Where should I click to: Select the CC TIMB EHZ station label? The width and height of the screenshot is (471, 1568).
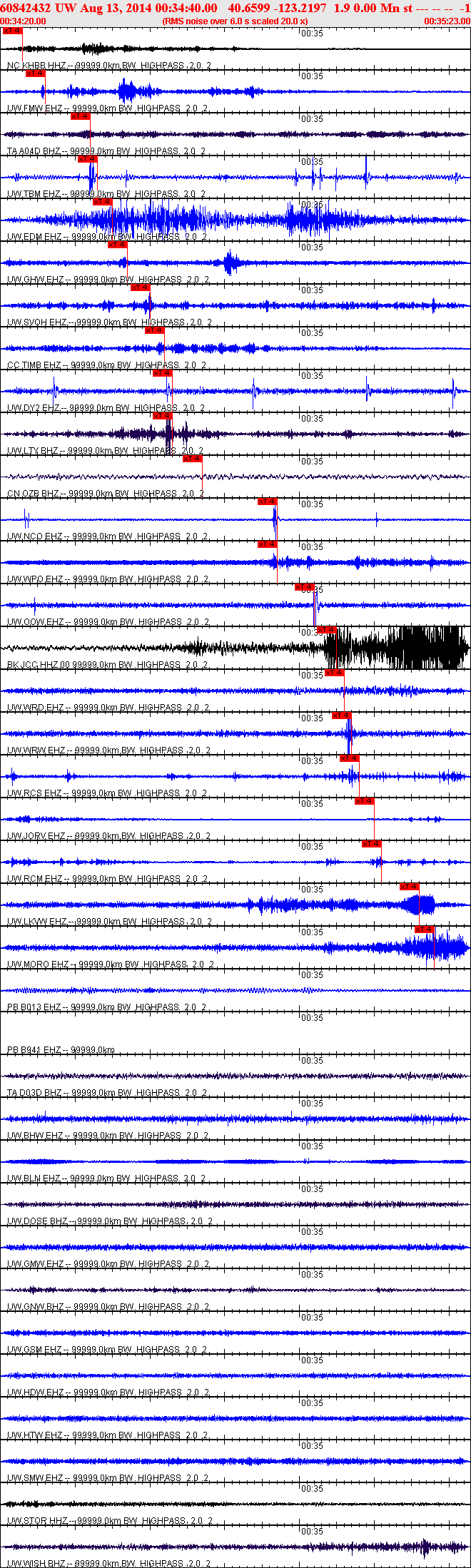(107, 365)
